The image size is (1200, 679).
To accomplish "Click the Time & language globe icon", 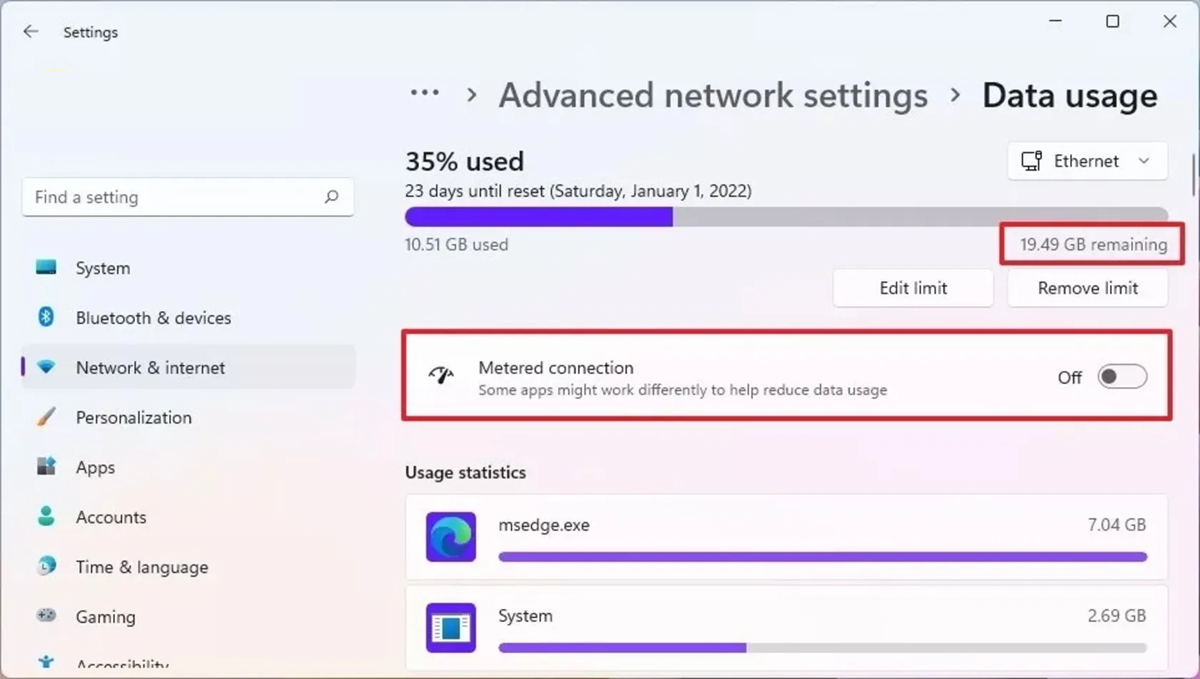I will pyautogui.click(x=46, y=567).
